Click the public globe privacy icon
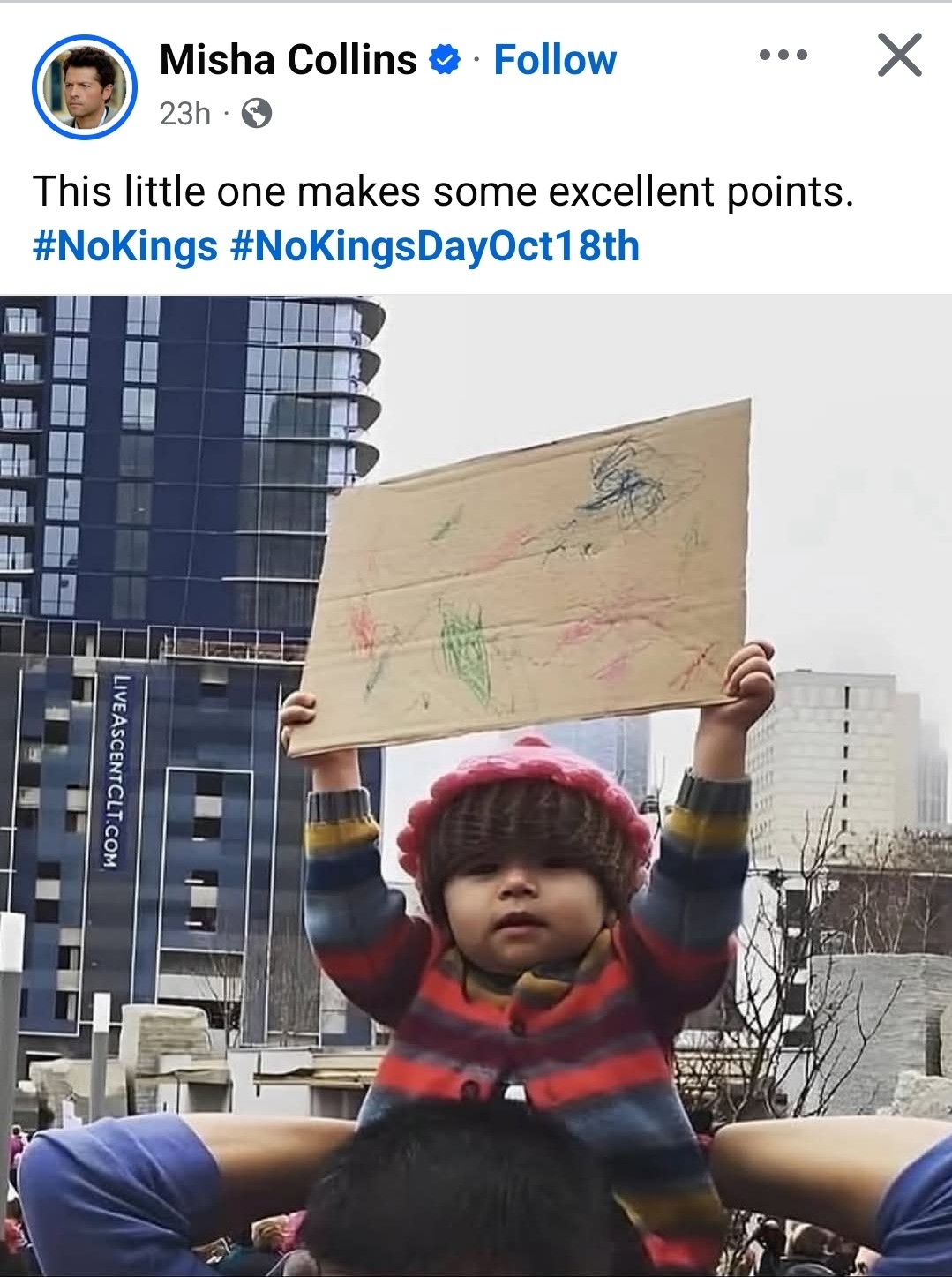This screenshot has height=1277, width=952. point(257,114)
